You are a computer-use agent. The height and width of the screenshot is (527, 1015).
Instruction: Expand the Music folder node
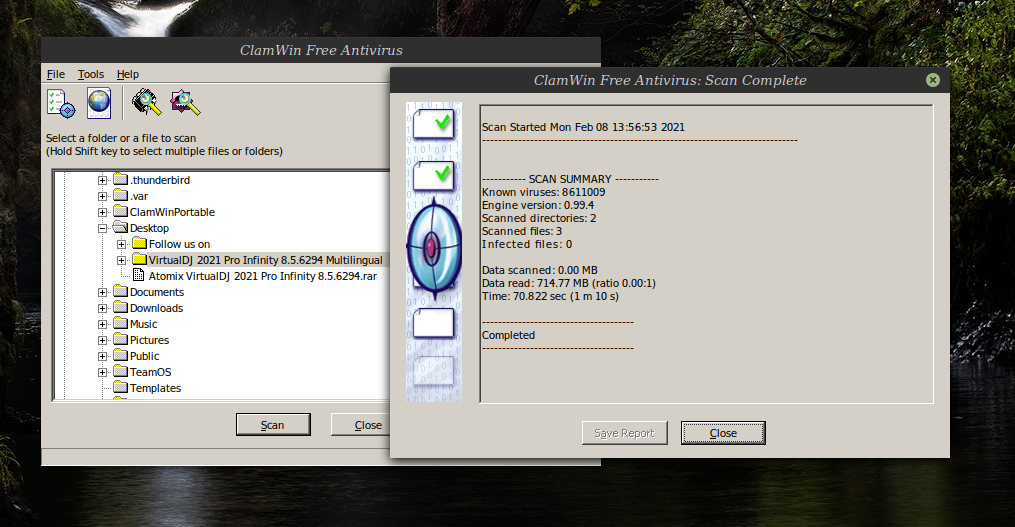tap(102, 324)
